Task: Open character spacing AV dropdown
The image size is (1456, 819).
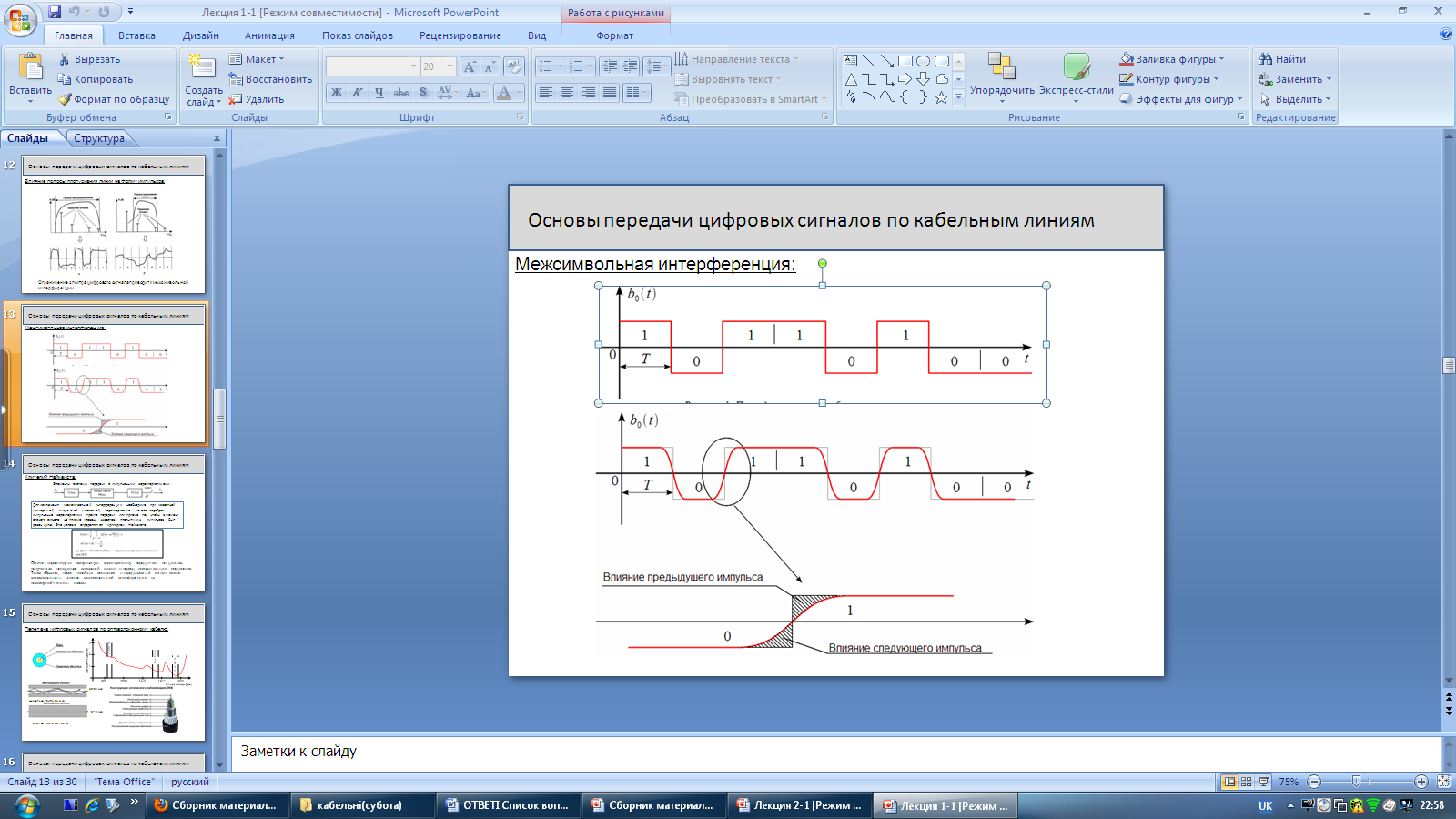Action: 447,93
